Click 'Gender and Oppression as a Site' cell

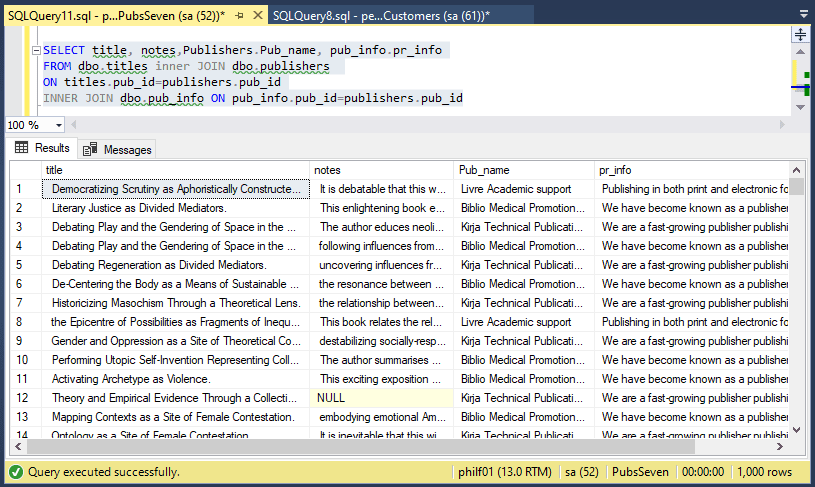tap(176, 341)
